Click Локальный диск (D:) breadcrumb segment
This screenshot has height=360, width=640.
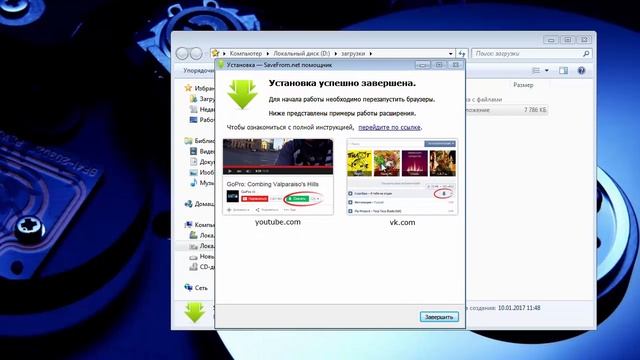click(301, 53)
